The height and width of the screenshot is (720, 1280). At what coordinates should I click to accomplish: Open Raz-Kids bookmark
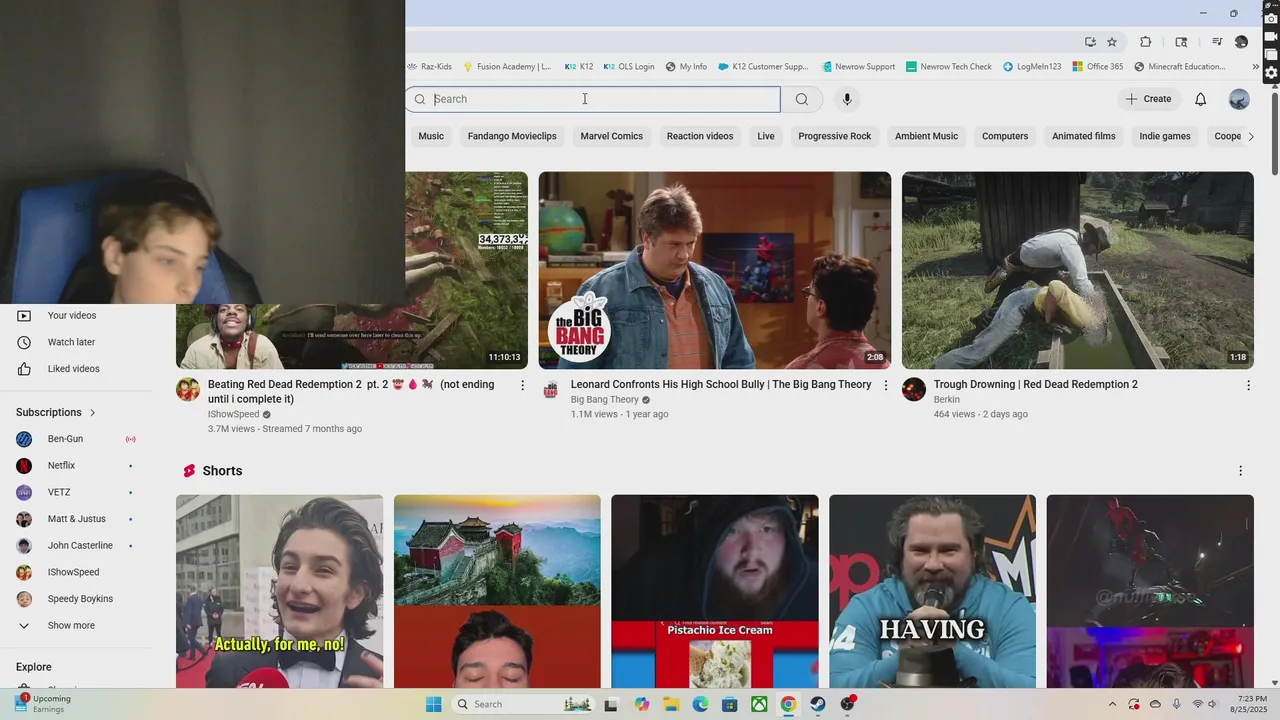click(429, 67)
